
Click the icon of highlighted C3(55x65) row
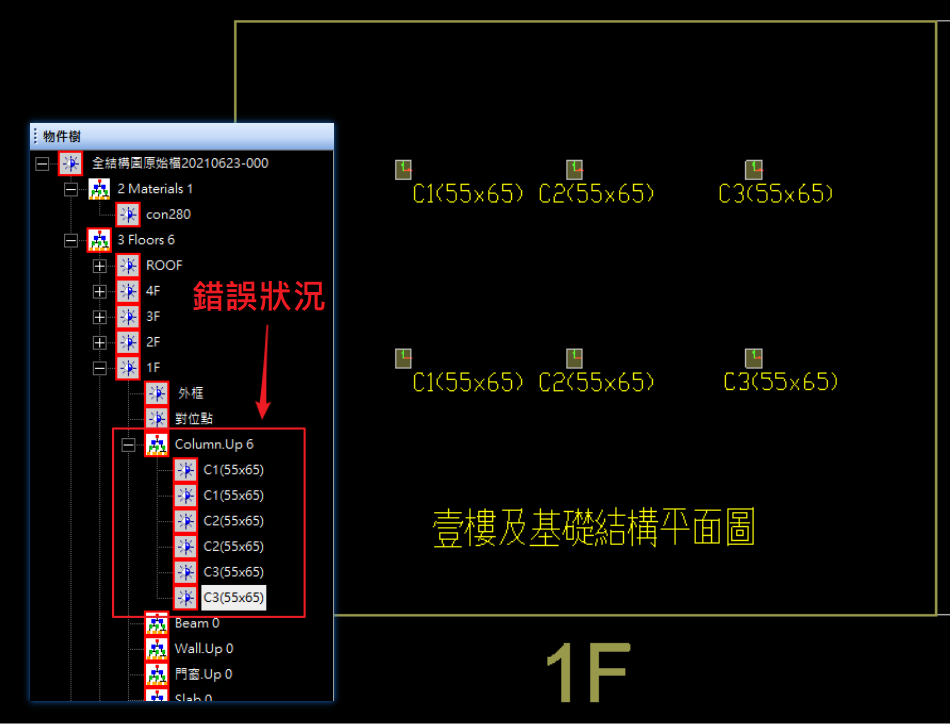pos(185,598)
